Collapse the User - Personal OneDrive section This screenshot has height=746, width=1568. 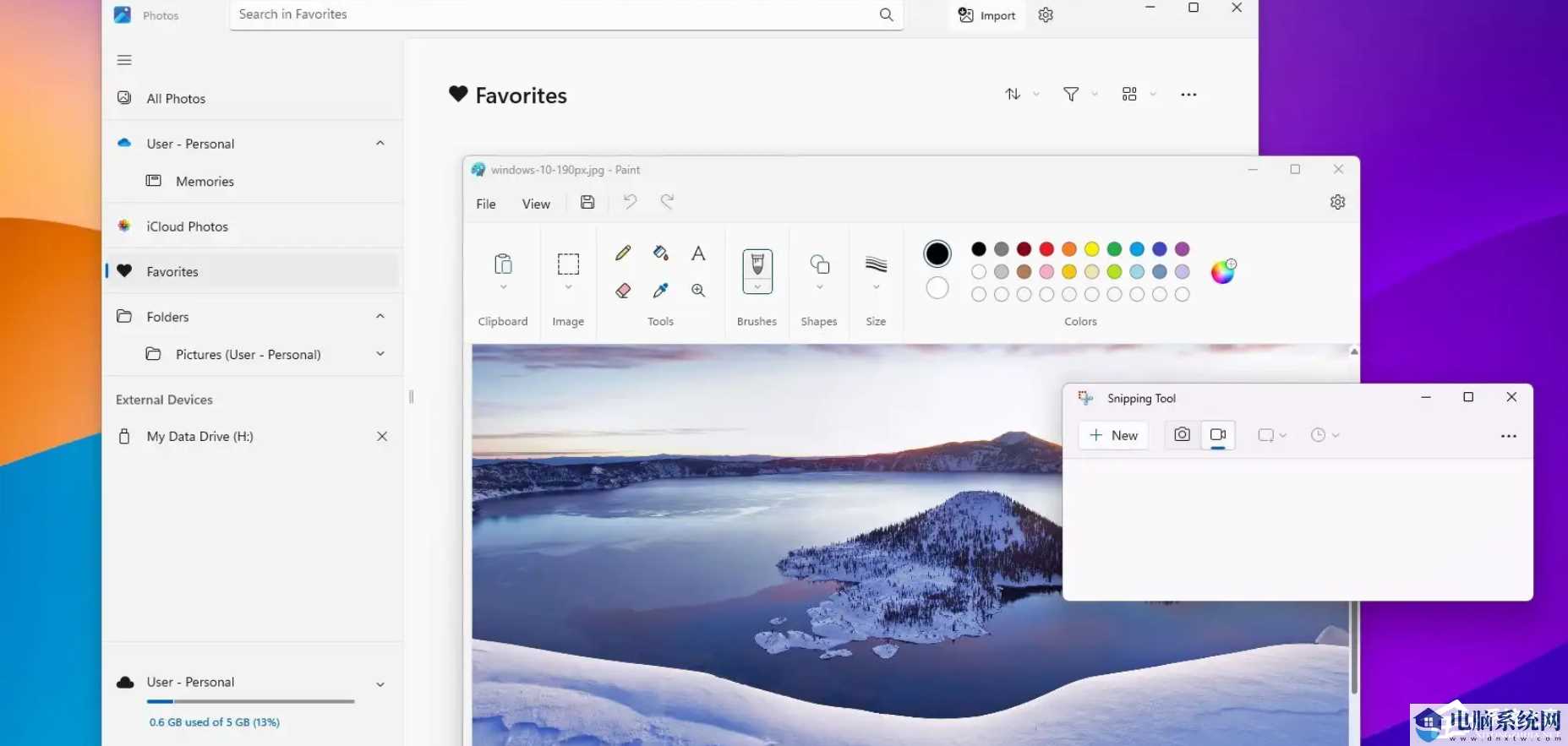(380, 144)
